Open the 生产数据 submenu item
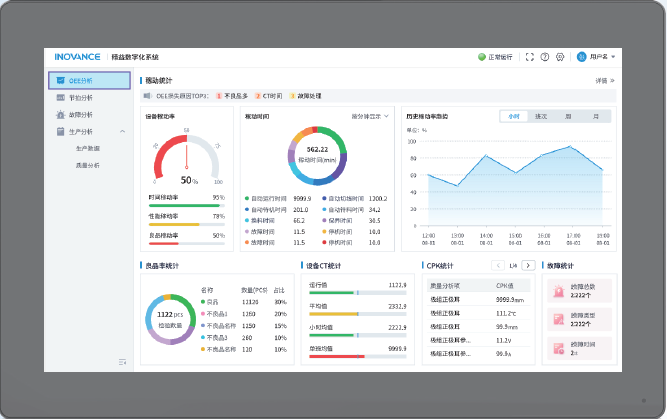667x419 pixels. [88, 148]
